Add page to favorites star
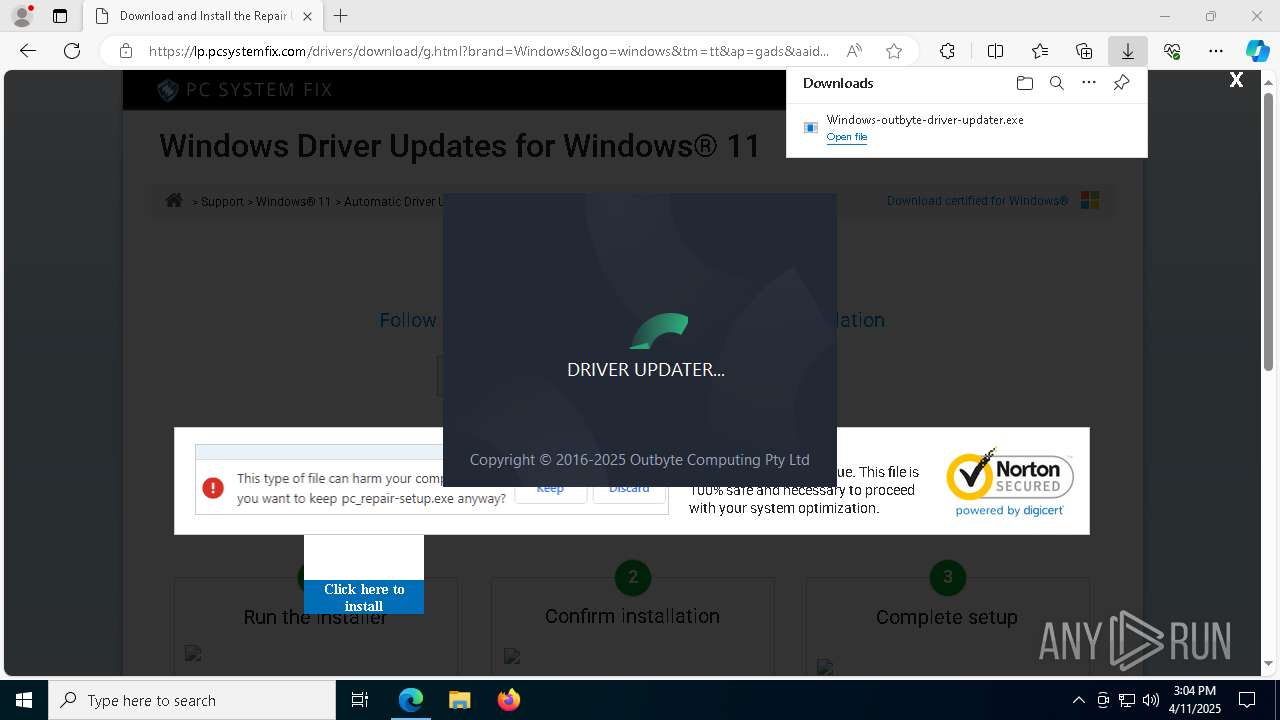1280x720 pixels. pos(894,51)
